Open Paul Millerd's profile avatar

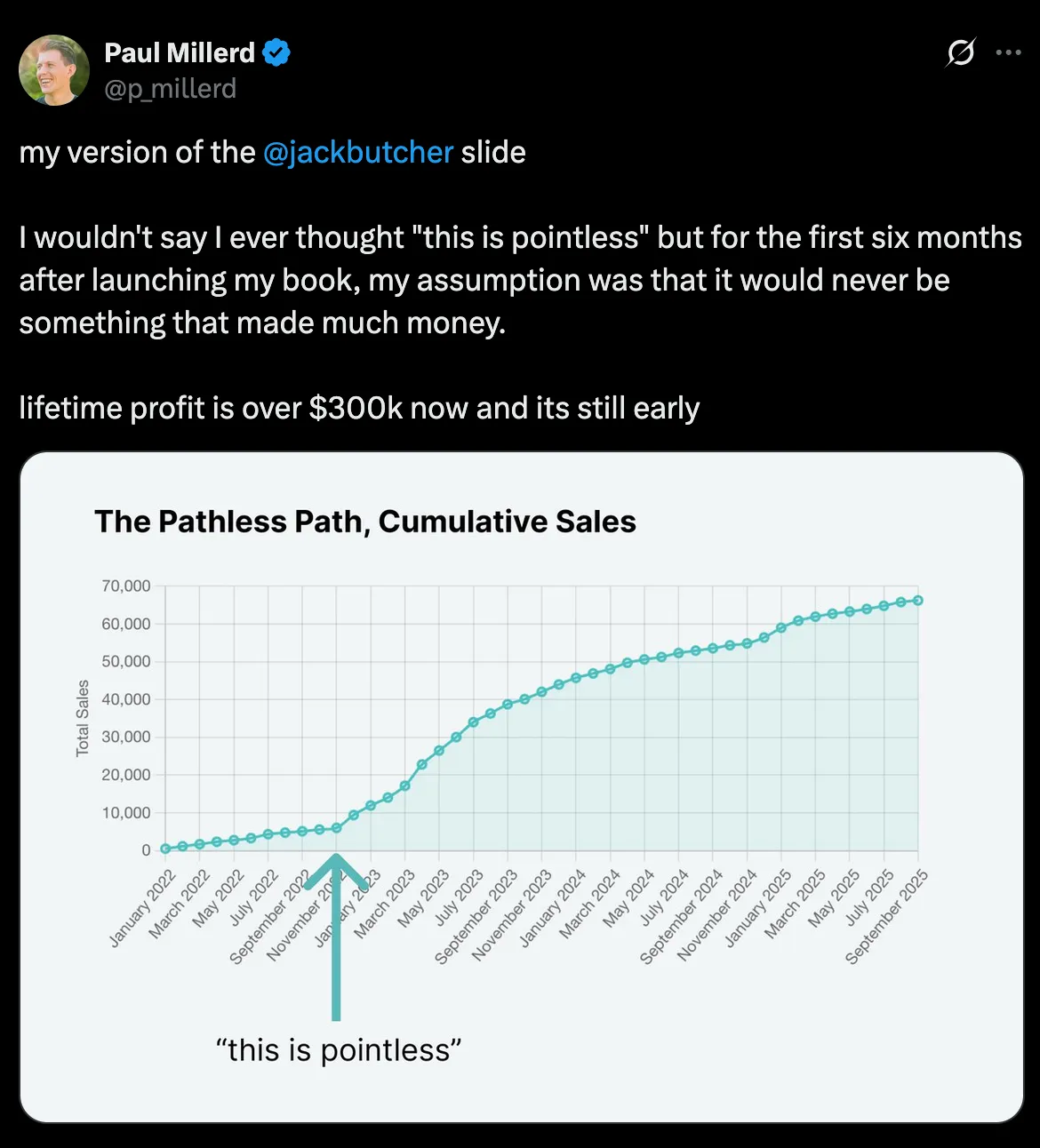tap(54, 70)
